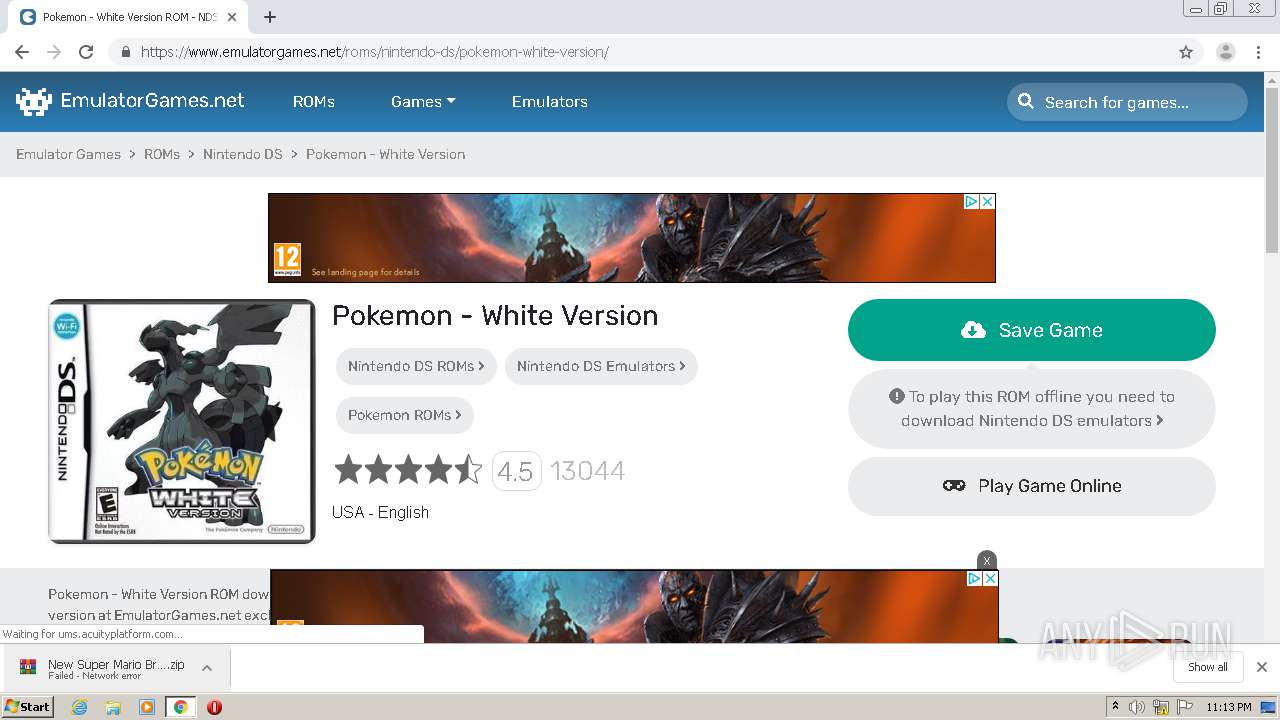The width and height of the screenshot is (1280, 720).
Task: Open the Emulators menu item
Action: pos(550,101)
